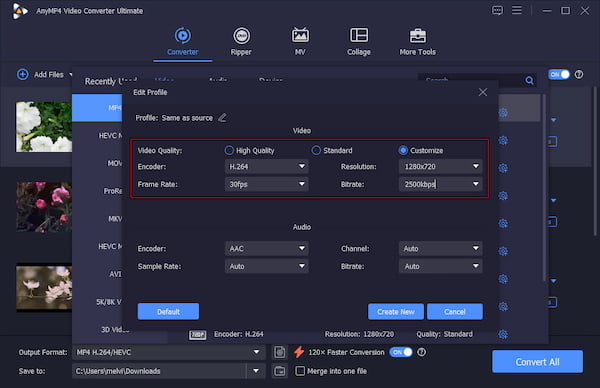Click the Recently Used tab
The height and width of the screenshot is (388, 600).
click(111, 81)
